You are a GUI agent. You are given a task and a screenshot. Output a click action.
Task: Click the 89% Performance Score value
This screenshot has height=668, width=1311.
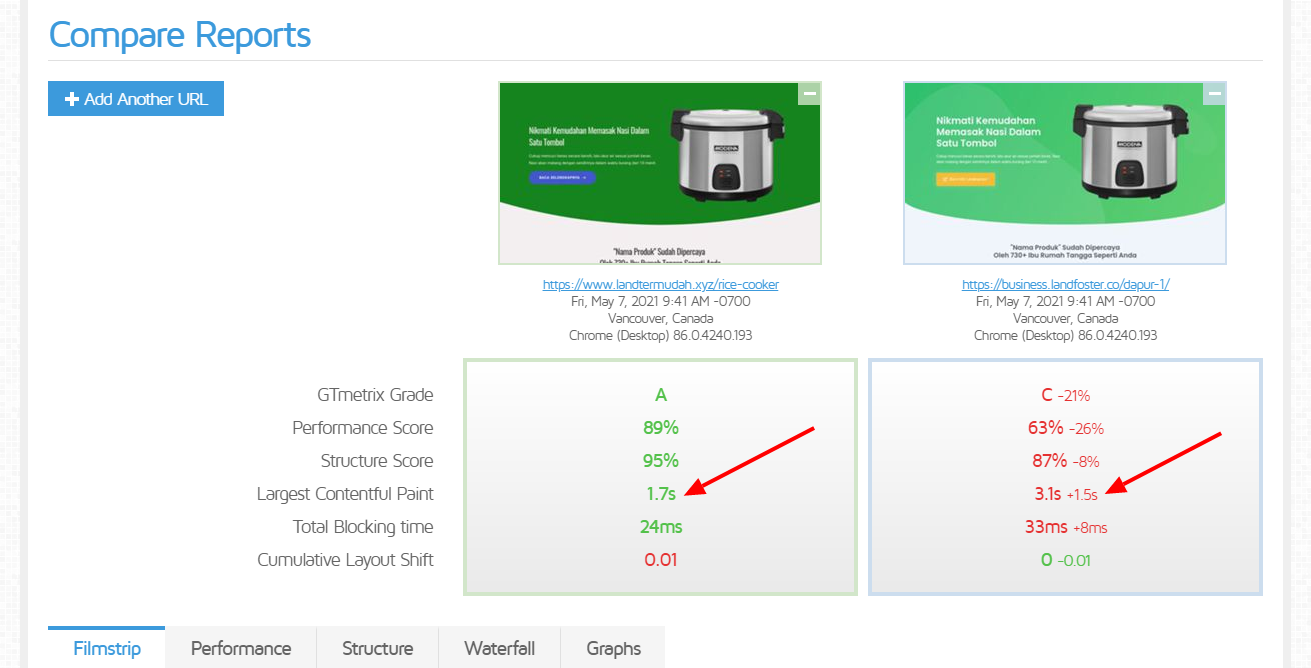tap(660, 428)
